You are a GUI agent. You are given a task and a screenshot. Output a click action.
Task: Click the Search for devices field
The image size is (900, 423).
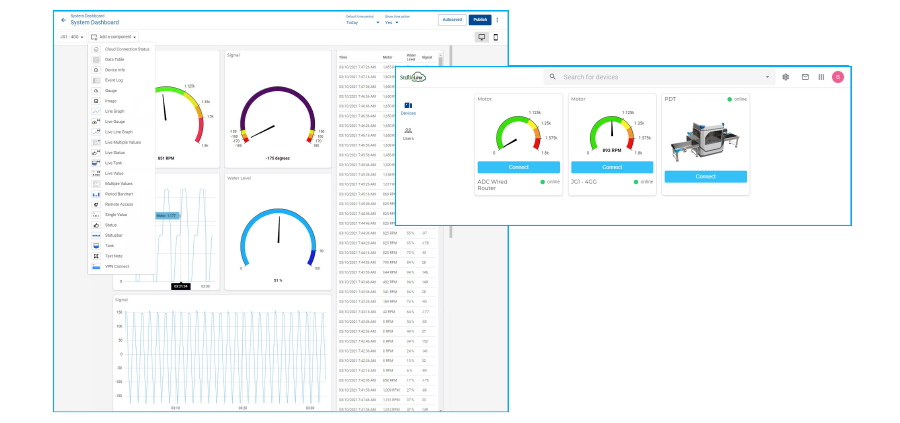[659, 77]
